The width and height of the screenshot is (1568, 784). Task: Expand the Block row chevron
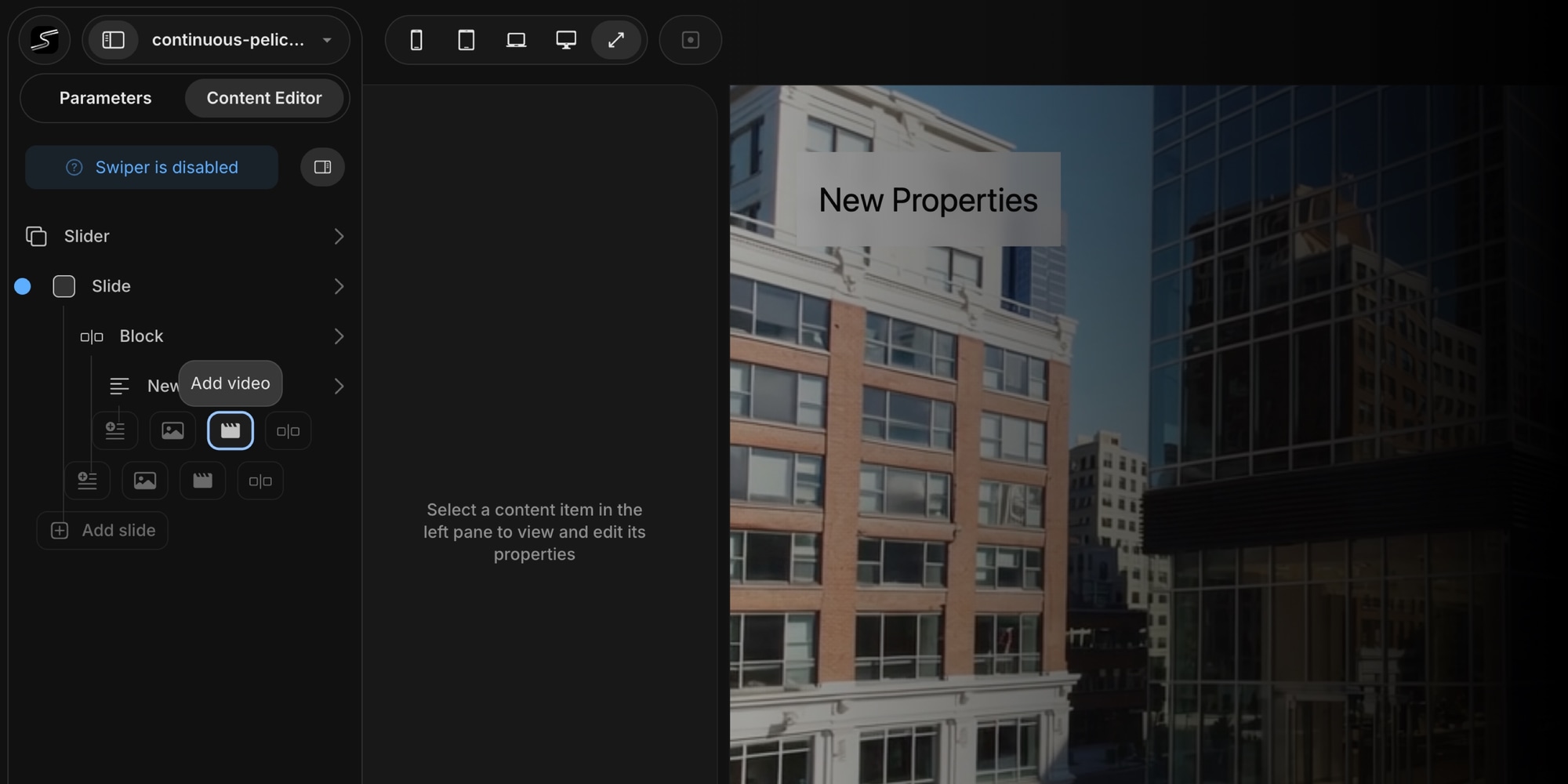coord(339,336)
